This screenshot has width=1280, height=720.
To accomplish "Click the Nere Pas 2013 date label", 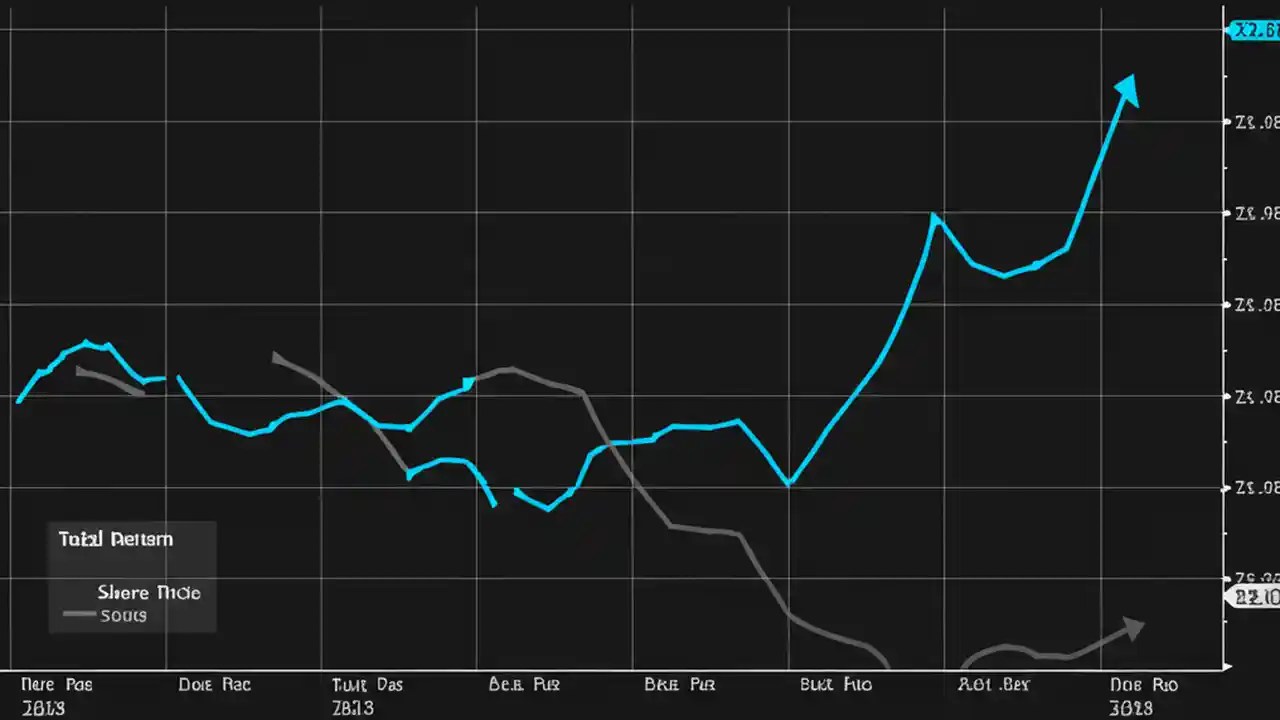I will pyautogui.click(x=55, y=695).
